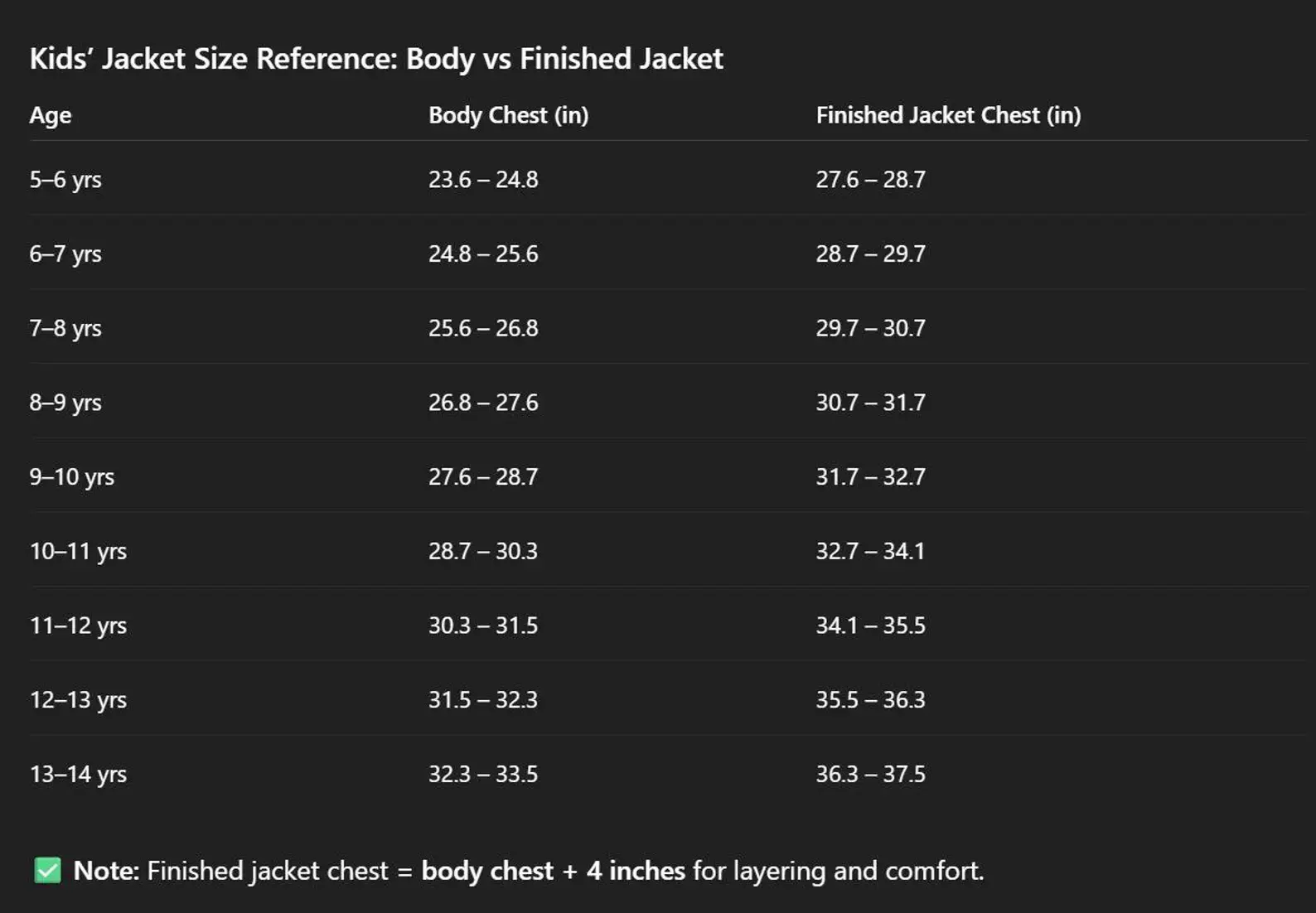Click body chest value 23.6 – 24.8

[483, 180]
